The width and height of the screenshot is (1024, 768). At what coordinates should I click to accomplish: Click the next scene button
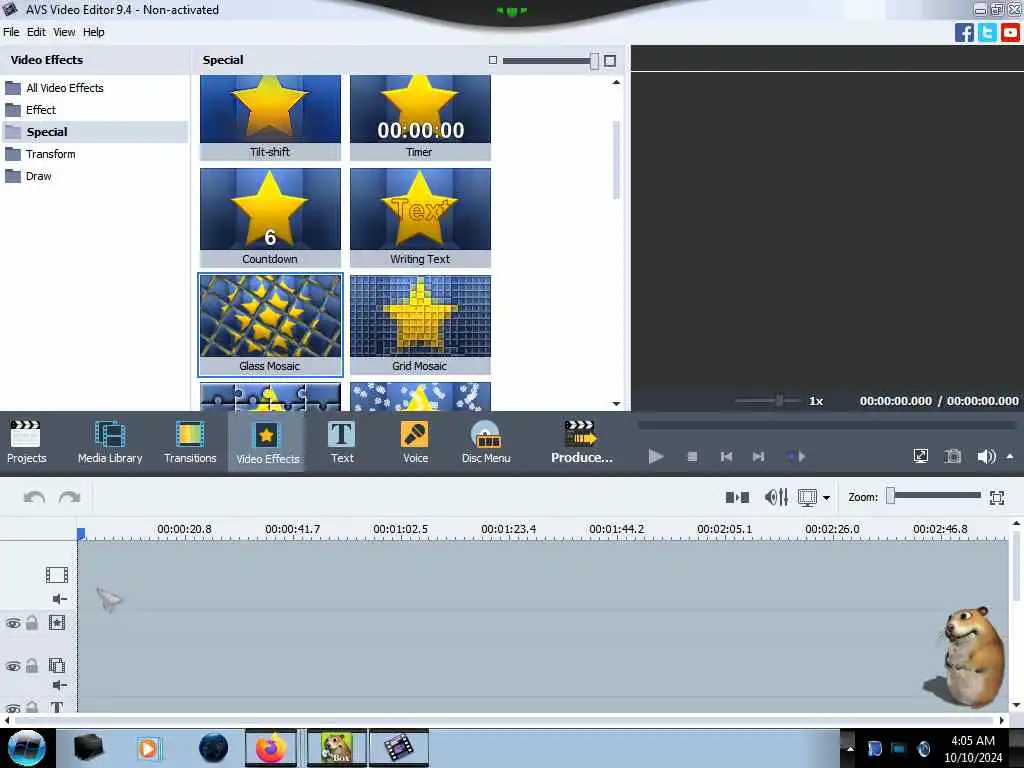(796, 456)
